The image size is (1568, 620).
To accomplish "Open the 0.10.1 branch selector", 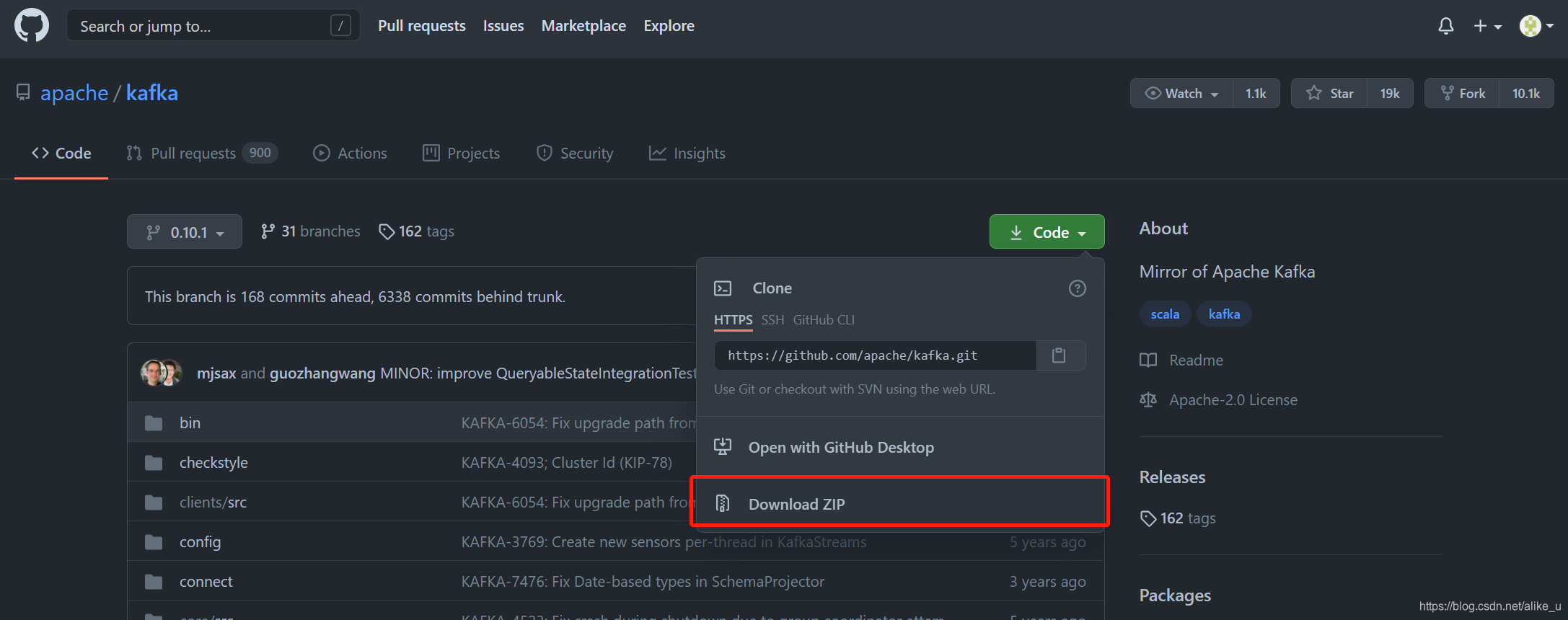I will (185, 232).
